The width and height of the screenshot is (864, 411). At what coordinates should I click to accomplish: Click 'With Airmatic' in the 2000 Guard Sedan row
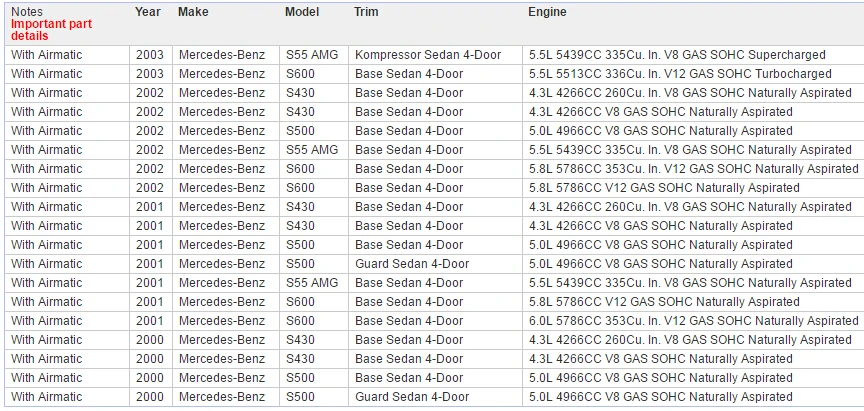pyautogui.click(x=46, y=397)
